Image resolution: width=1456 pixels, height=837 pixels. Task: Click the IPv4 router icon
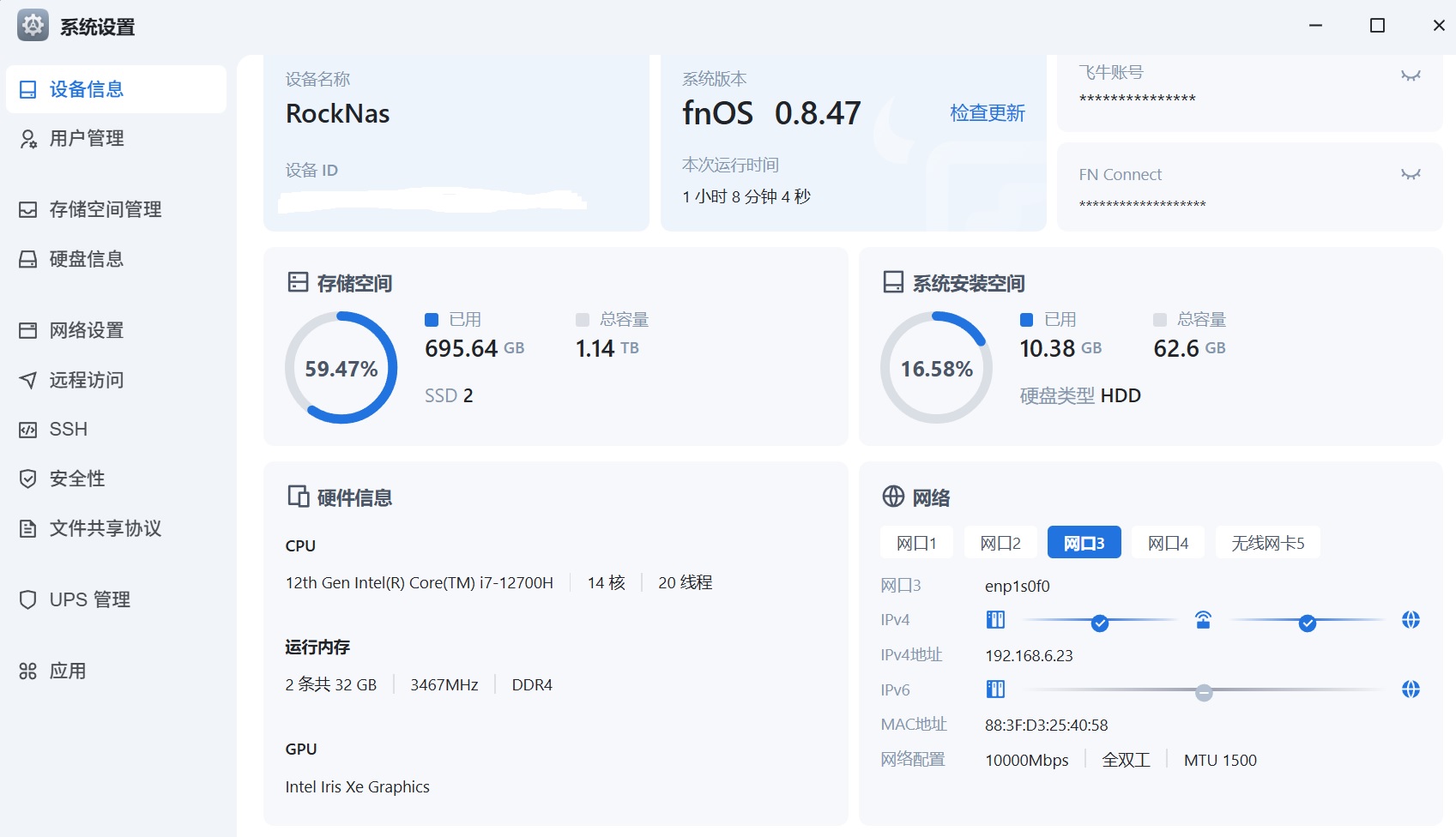pos(1203,620)
